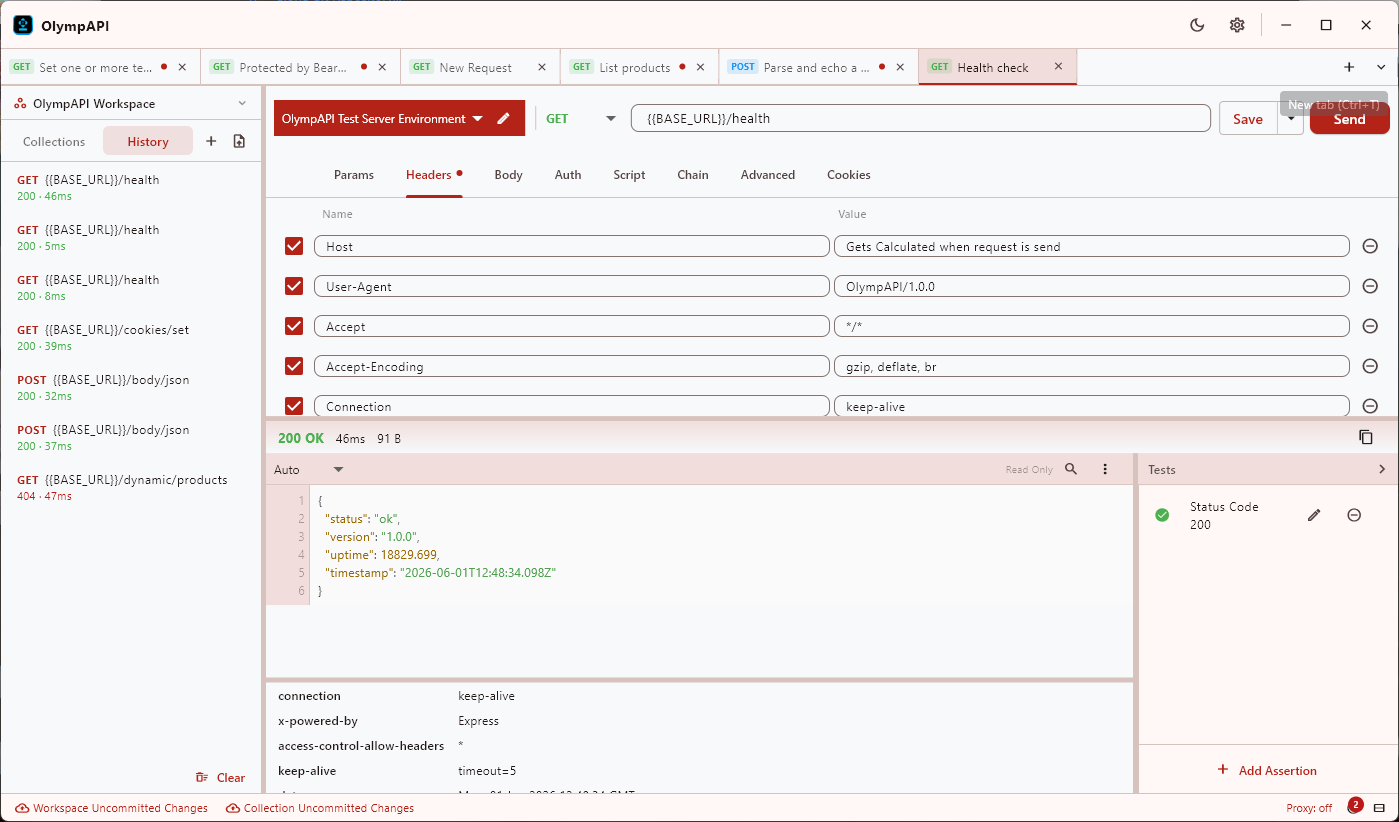Screen dimensions: 1399x822
Task: Collapse the Tests panel chevron
Action: [x=1382, y=469]
